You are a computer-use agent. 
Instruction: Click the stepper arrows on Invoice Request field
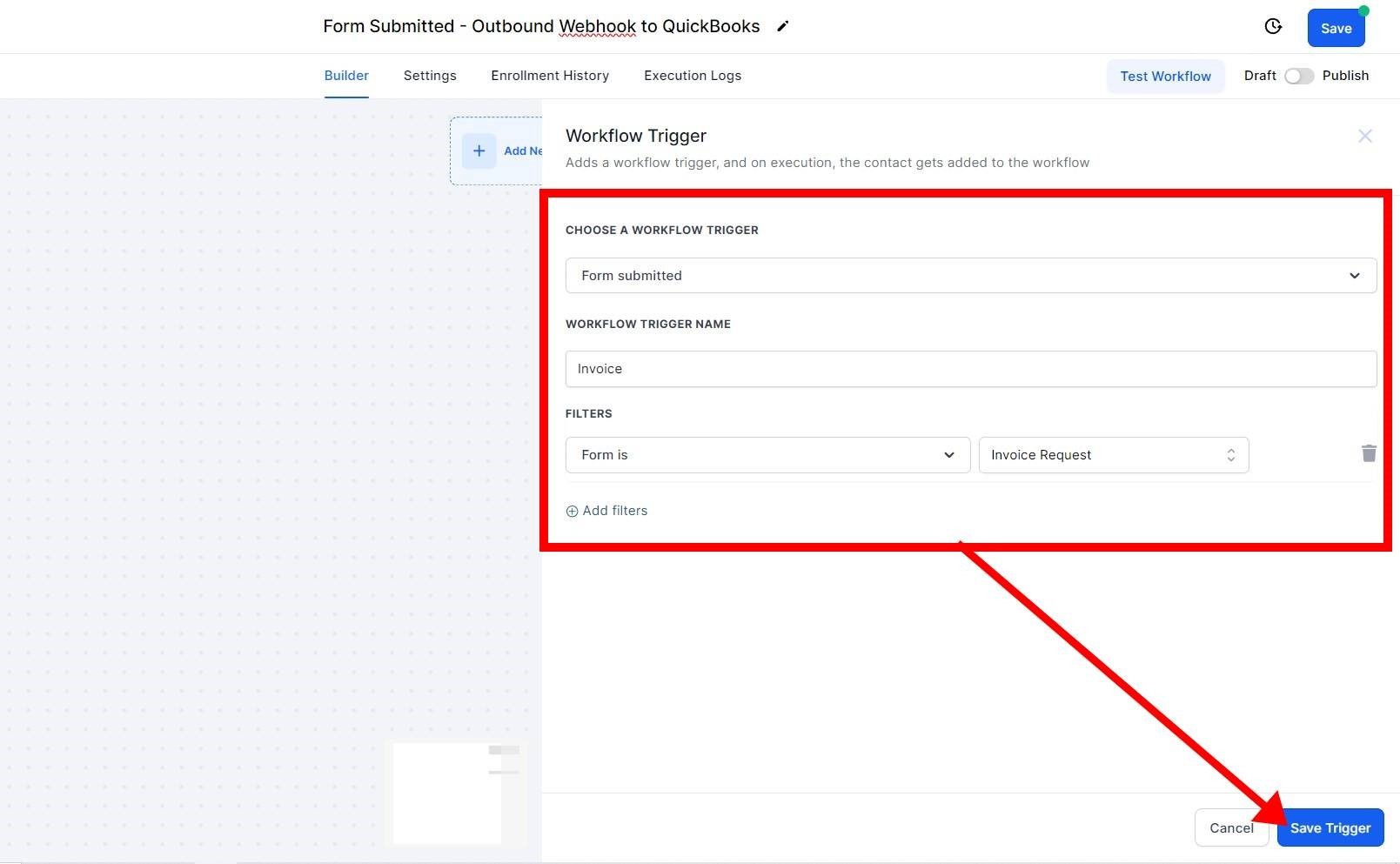tap(1230, 454)
